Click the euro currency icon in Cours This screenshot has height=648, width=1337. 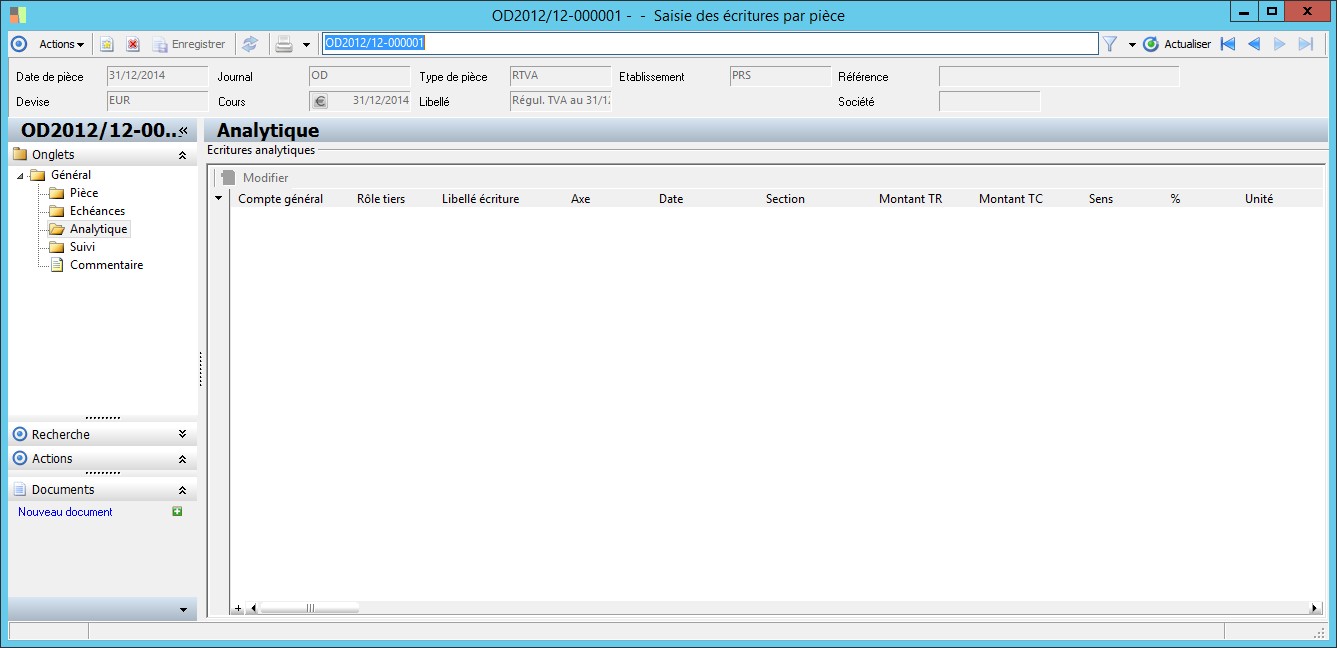pyautogui.click(x=319, y=101)
